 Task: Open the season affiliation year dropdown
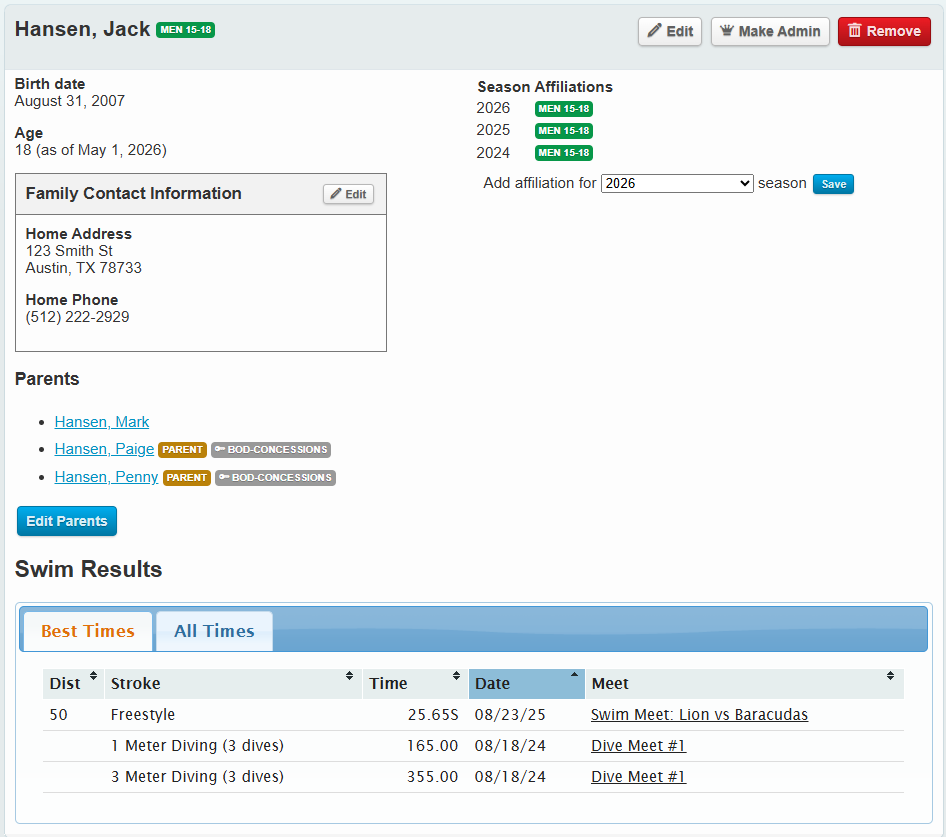[677, 183]
